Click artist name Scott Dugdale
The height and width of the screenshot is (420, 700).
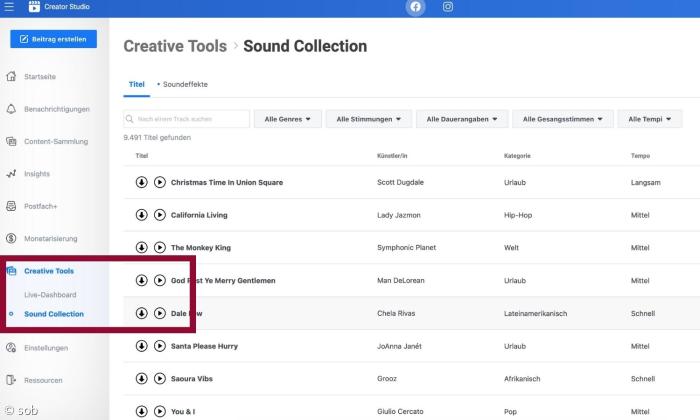400,182
